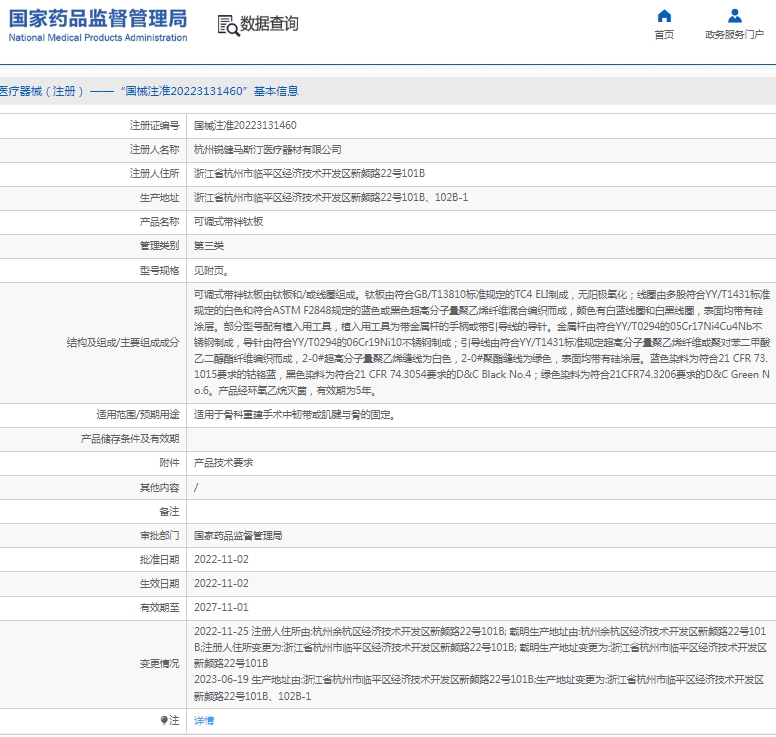Viewport: 776px width, 737px height.
Task: Click the 首页 text link
Action: coord(664,35)
